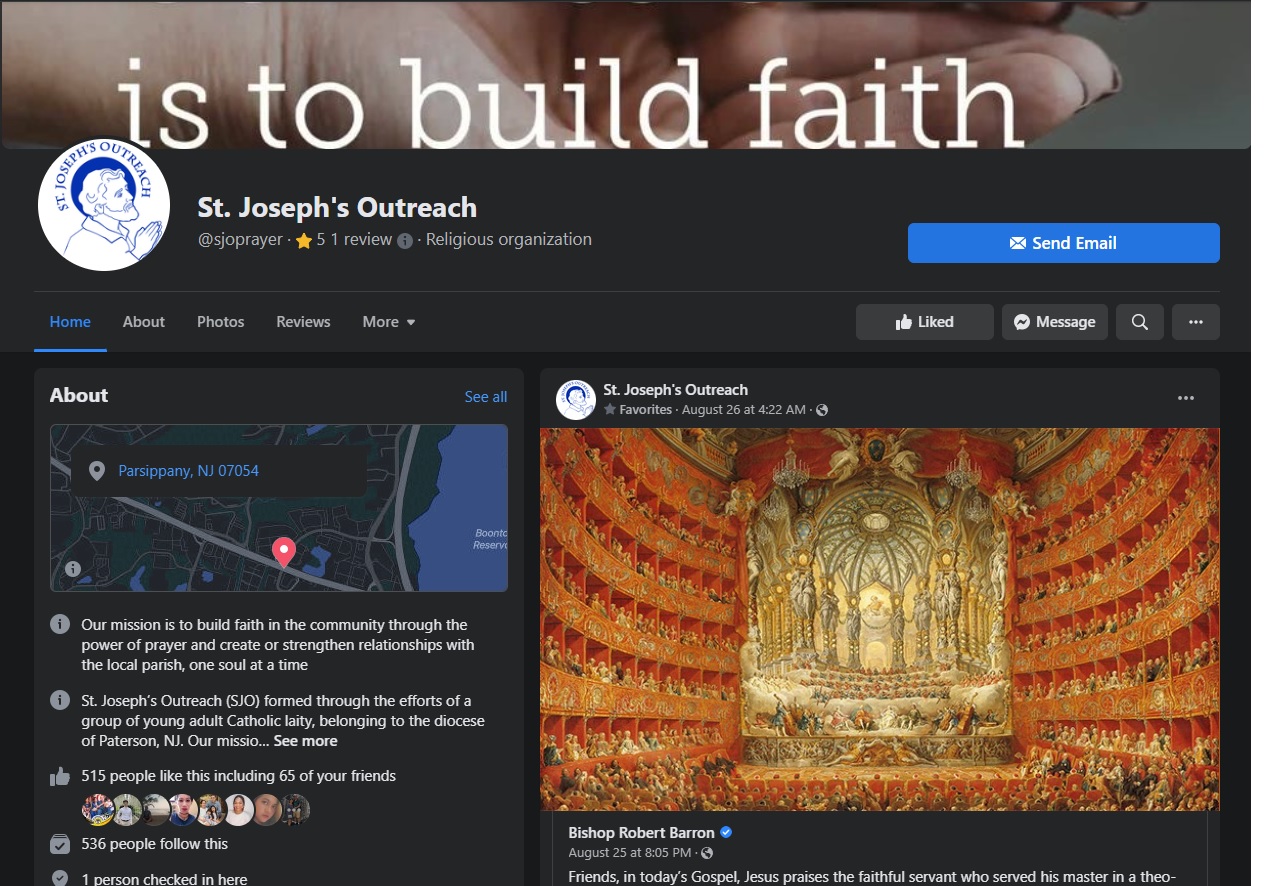Click the 1 person checked in here text
1272x886 pixels.
[165, 879]
